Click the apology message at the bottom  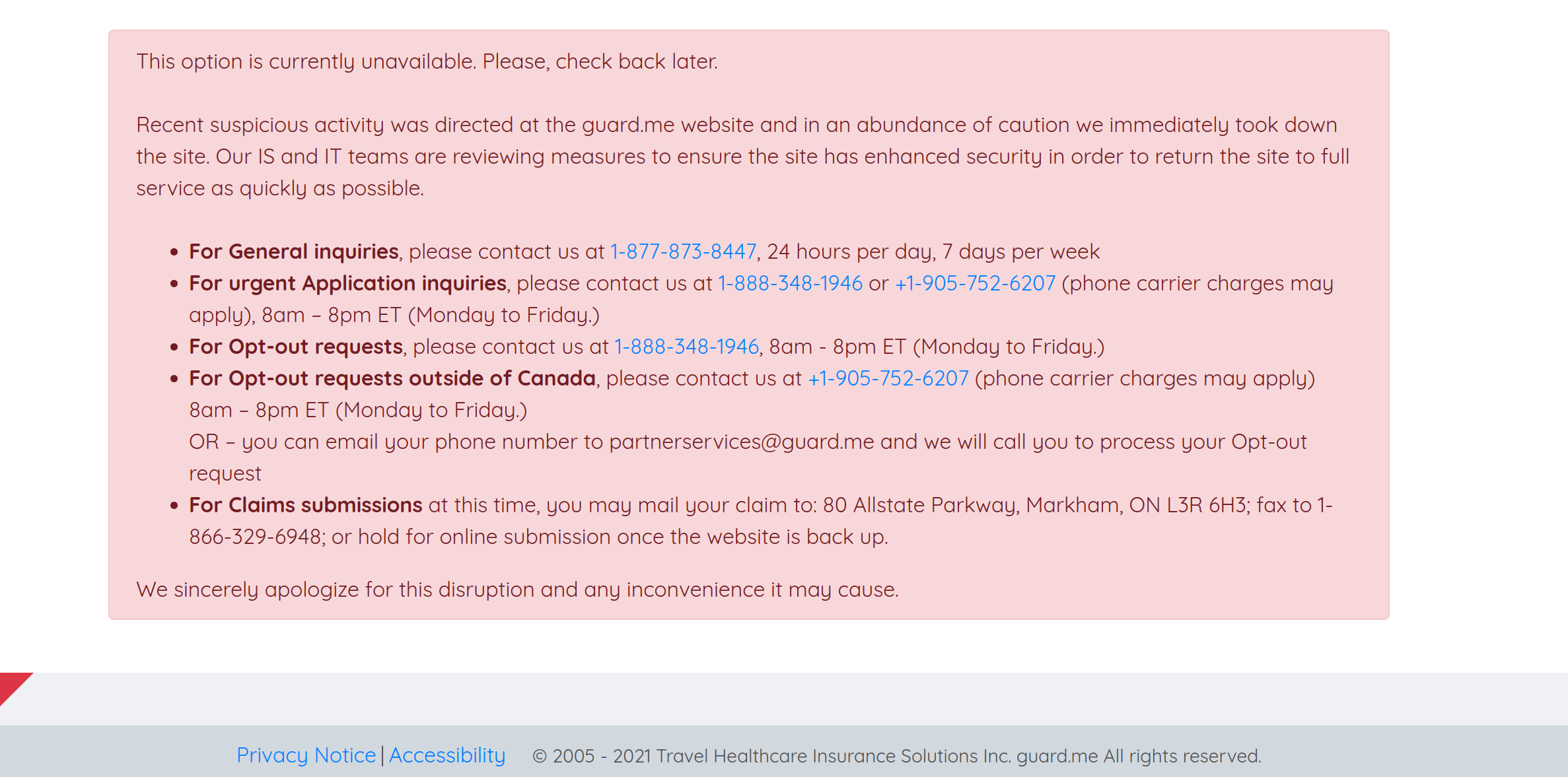517,589
